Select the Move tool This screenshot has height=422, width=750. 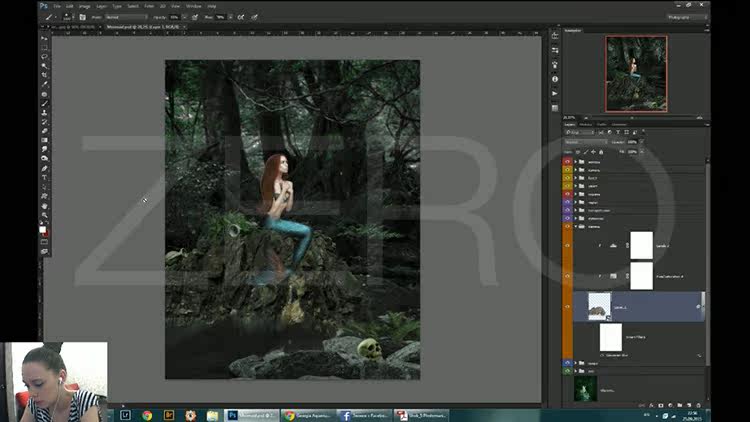click(x=45, y=37)
